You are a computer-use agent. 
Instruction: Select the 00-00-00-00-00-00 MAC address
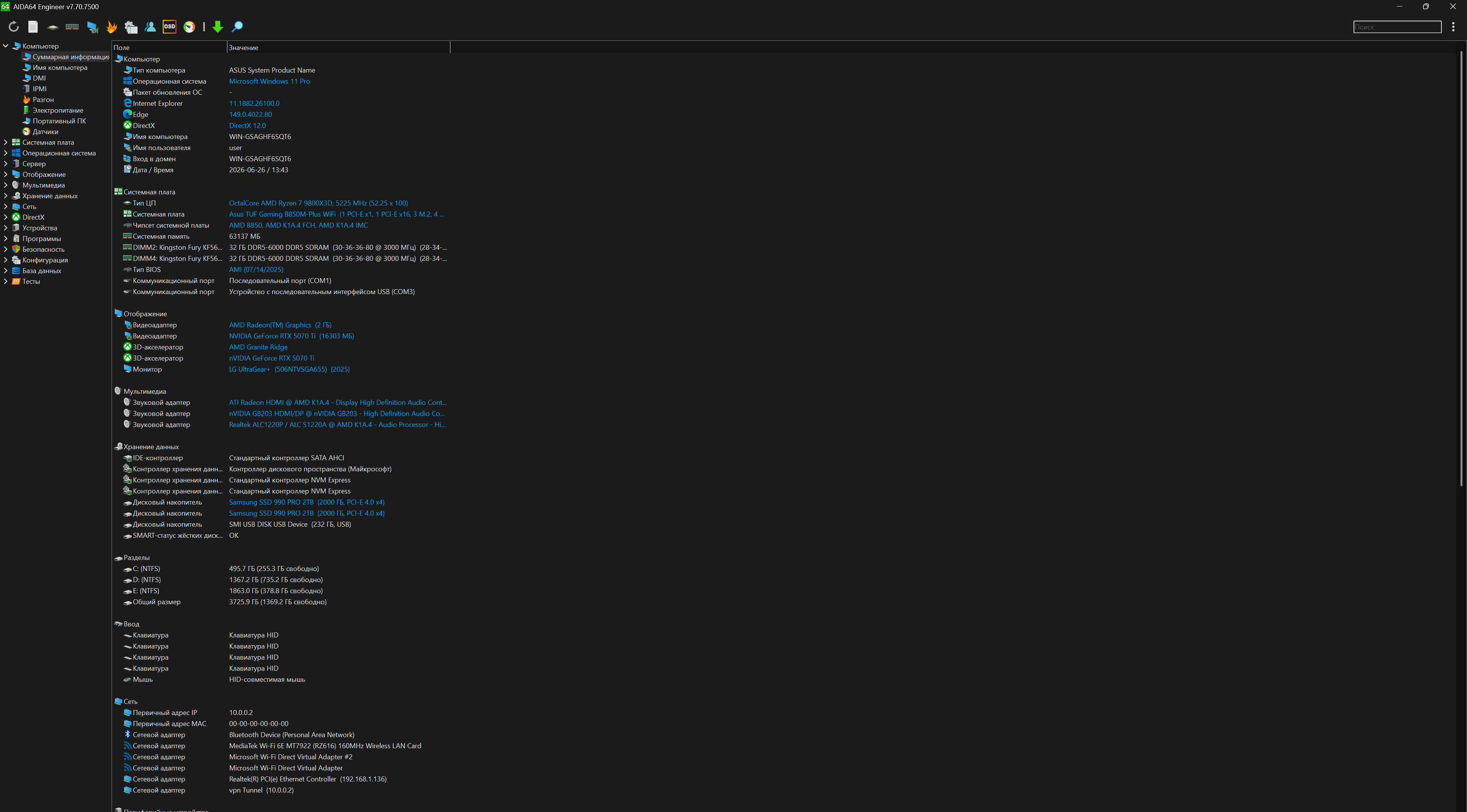(259, 724)
